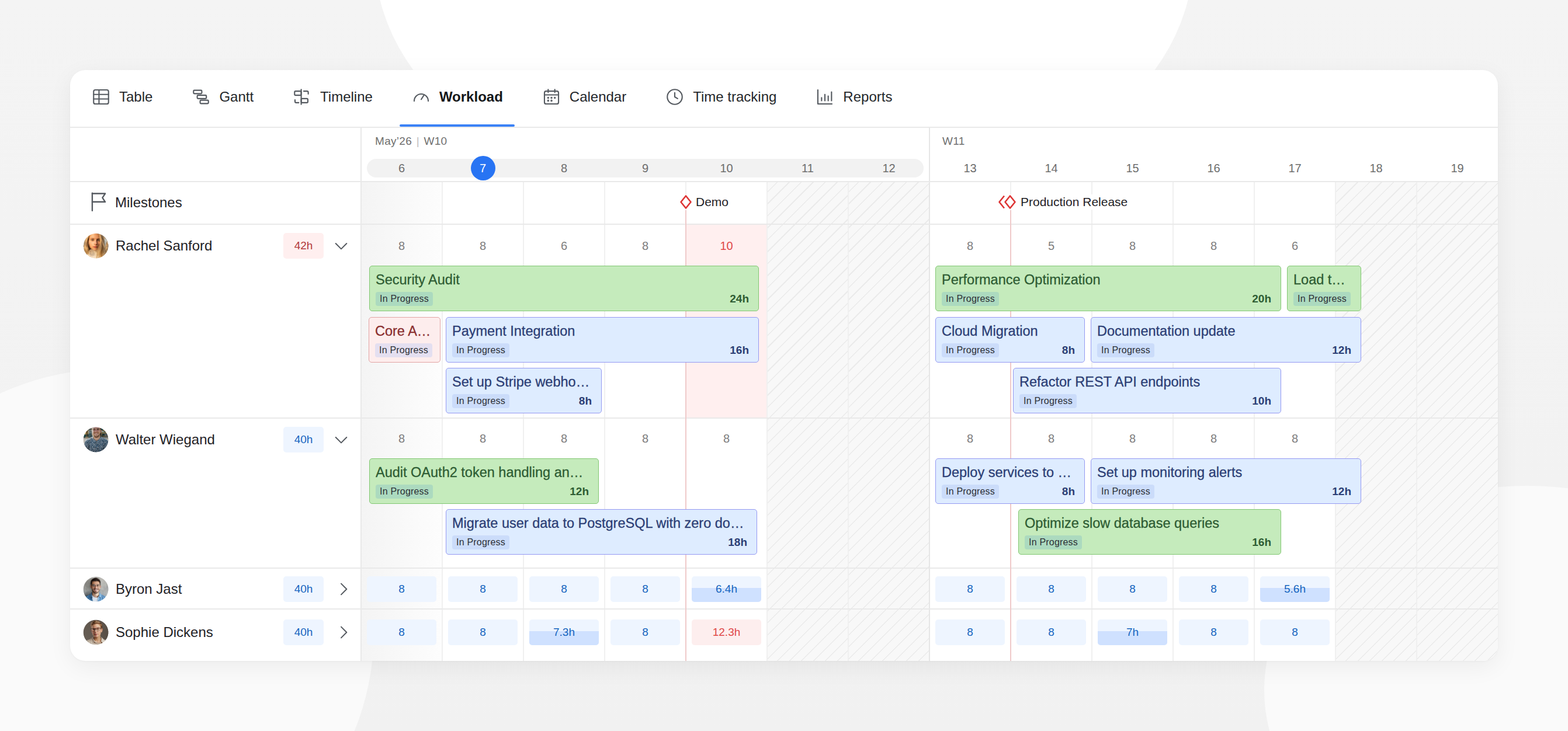Collapse Walter Wiegand's task list
This screenshot has height=731, width=1568.
pos(341,440)
